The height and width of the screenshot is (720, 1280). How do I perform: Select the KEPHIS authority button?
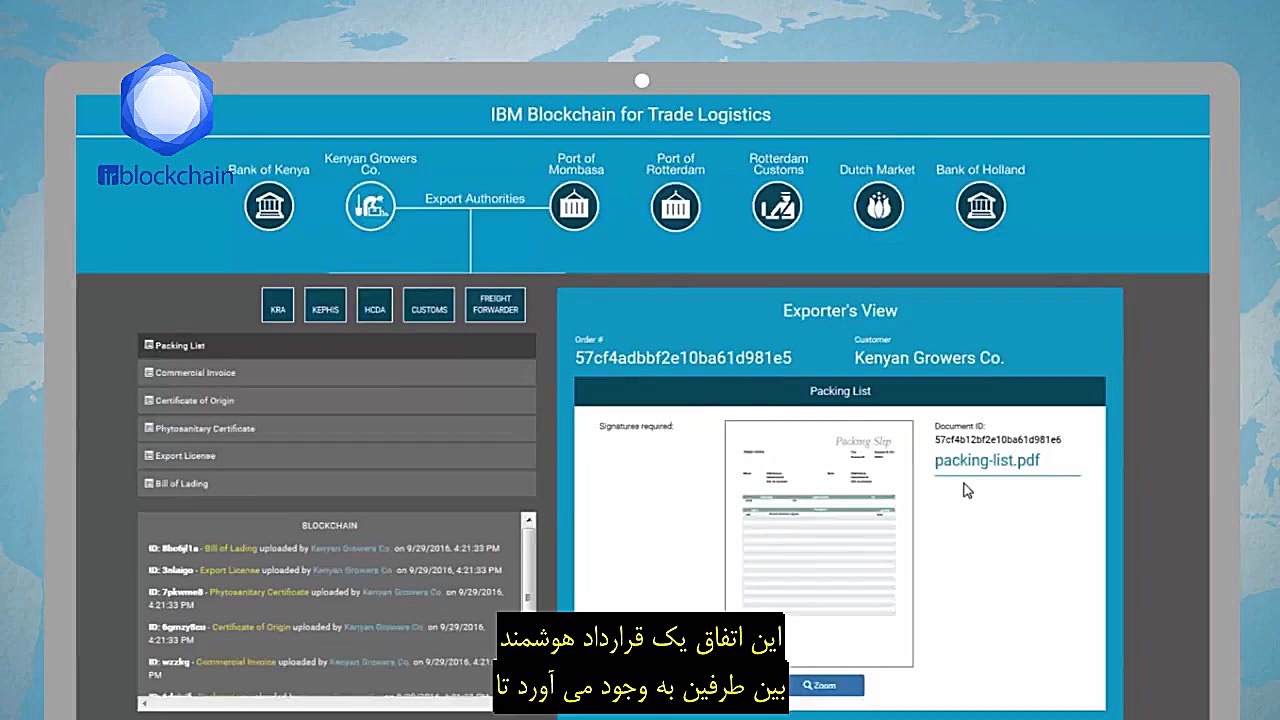tap(326, 305)
